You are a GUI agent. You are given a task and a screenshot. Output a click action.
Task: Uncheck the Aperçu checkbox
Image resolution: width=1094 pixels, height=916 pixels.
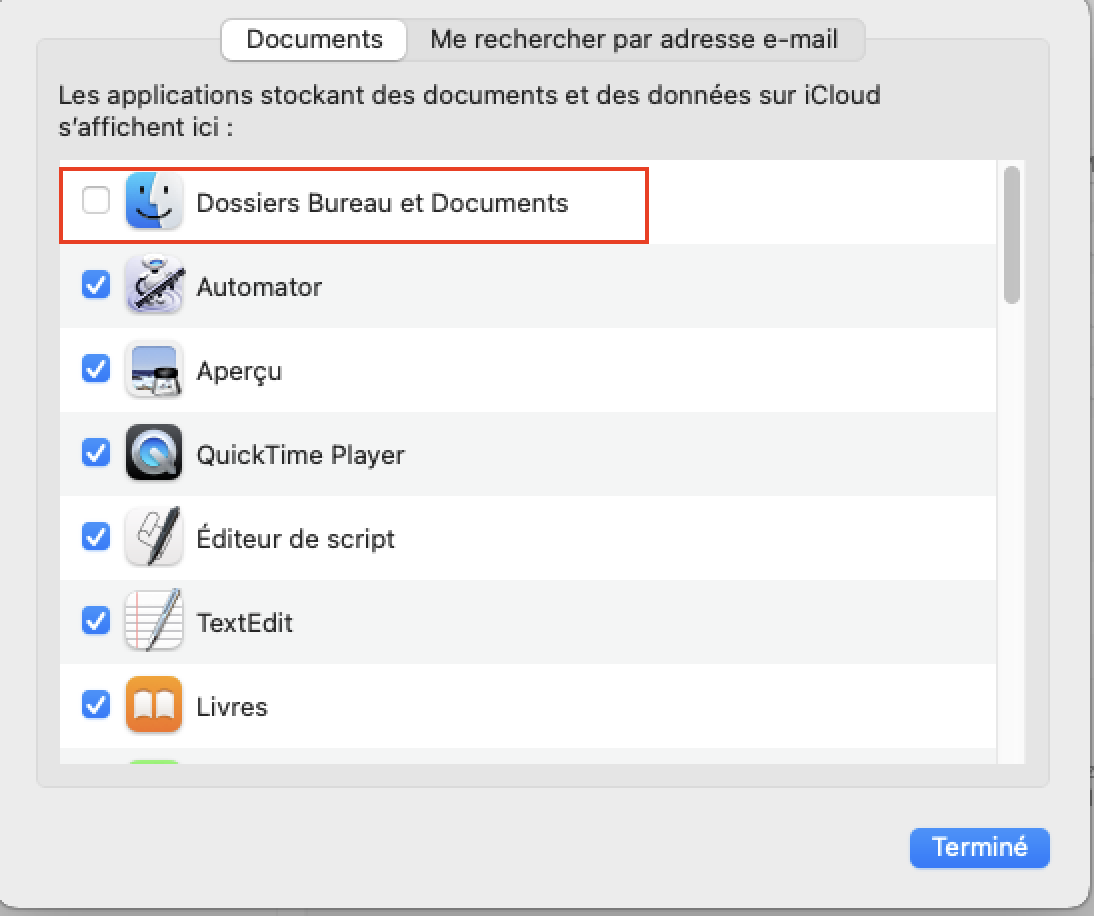96,368
